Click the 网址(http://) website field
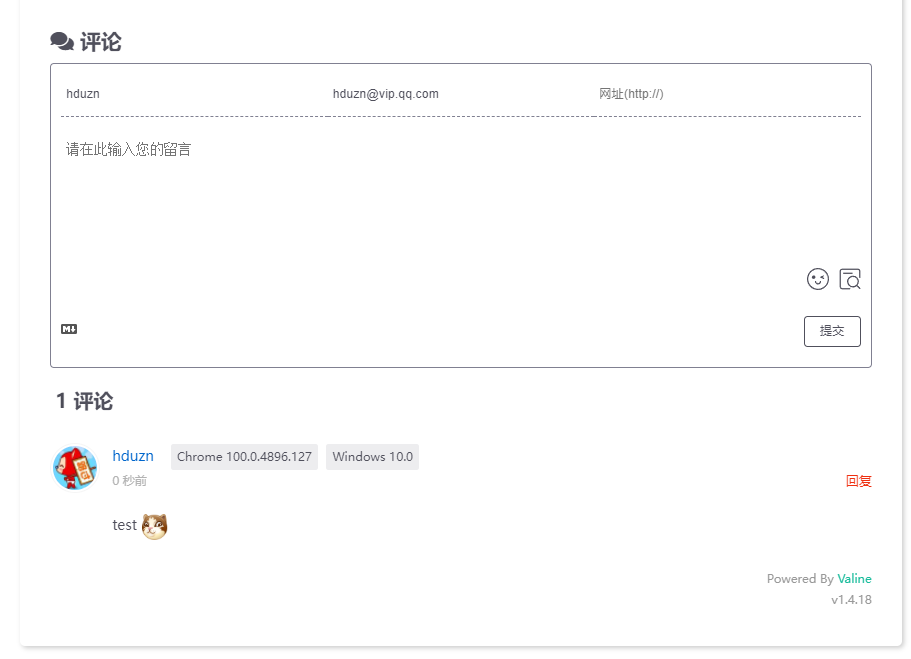Screen dimensions: 911x659 [727, 94]
